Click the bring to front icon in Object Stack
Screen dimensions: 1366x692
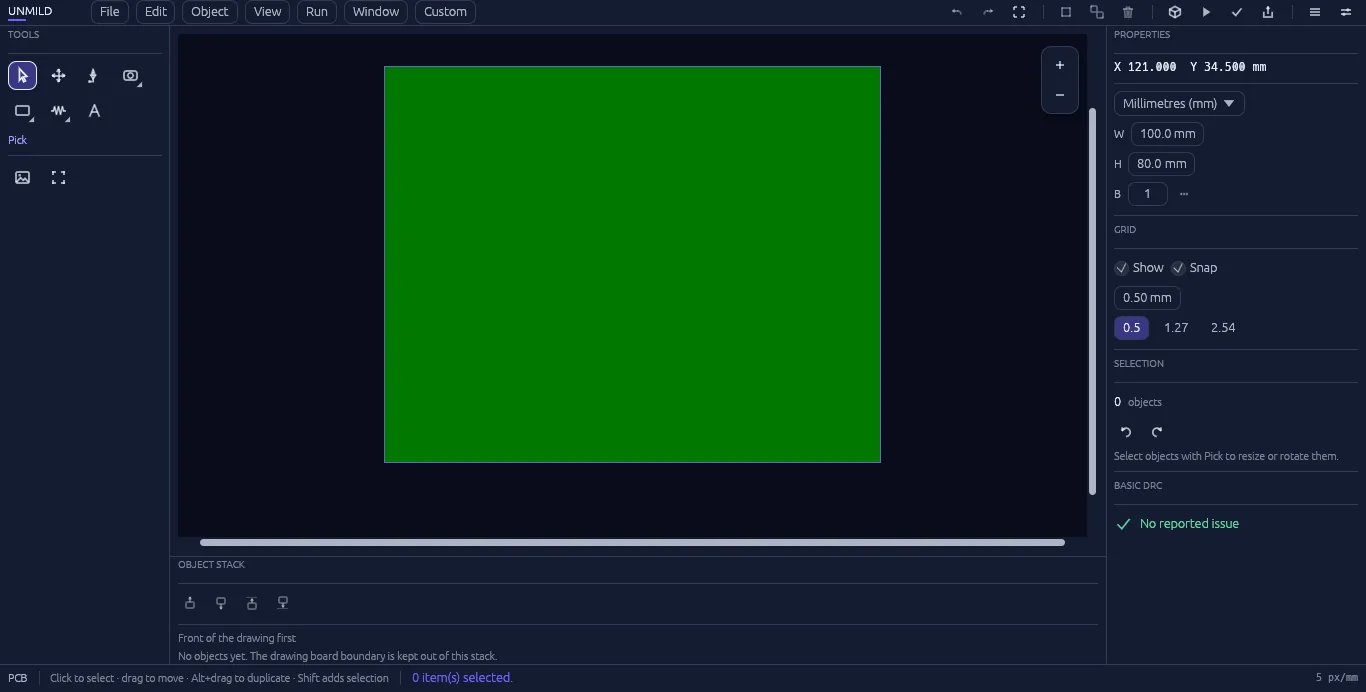coord(252,603)
